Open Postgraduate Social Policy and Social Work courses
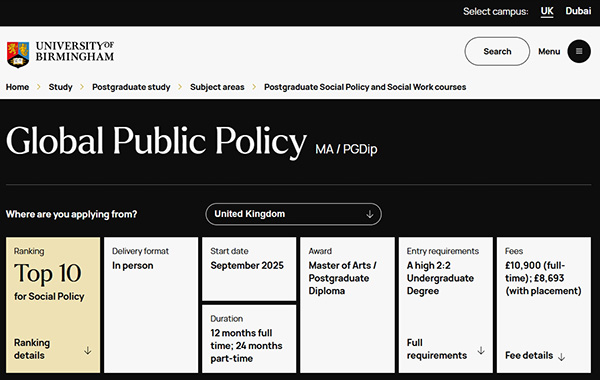Image resolution: width=600 pixels, height=380 pixels. point(365,87)
